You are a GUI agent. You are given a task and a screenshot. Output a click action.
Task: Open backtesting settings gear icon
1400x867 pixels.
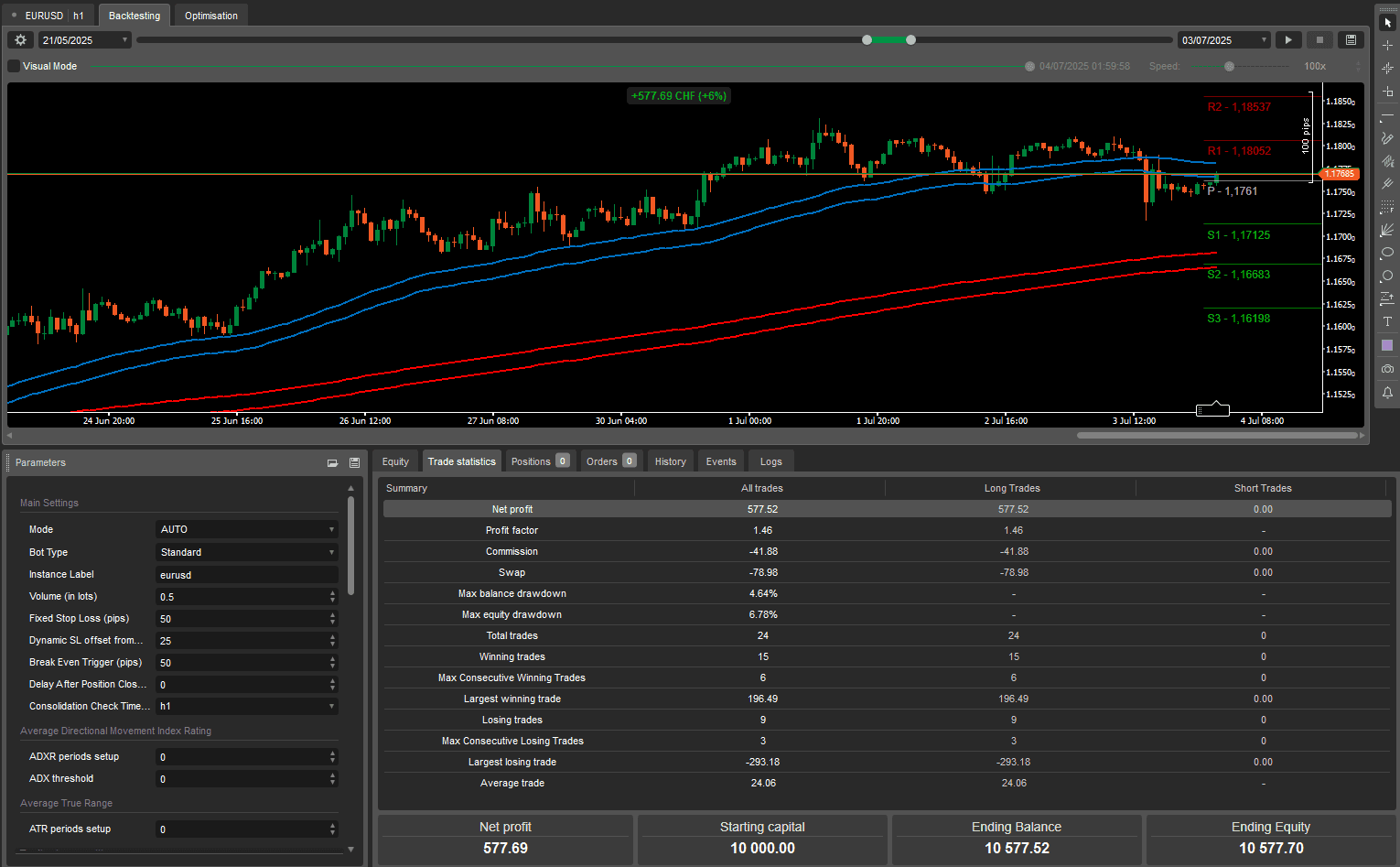(20, 40)
